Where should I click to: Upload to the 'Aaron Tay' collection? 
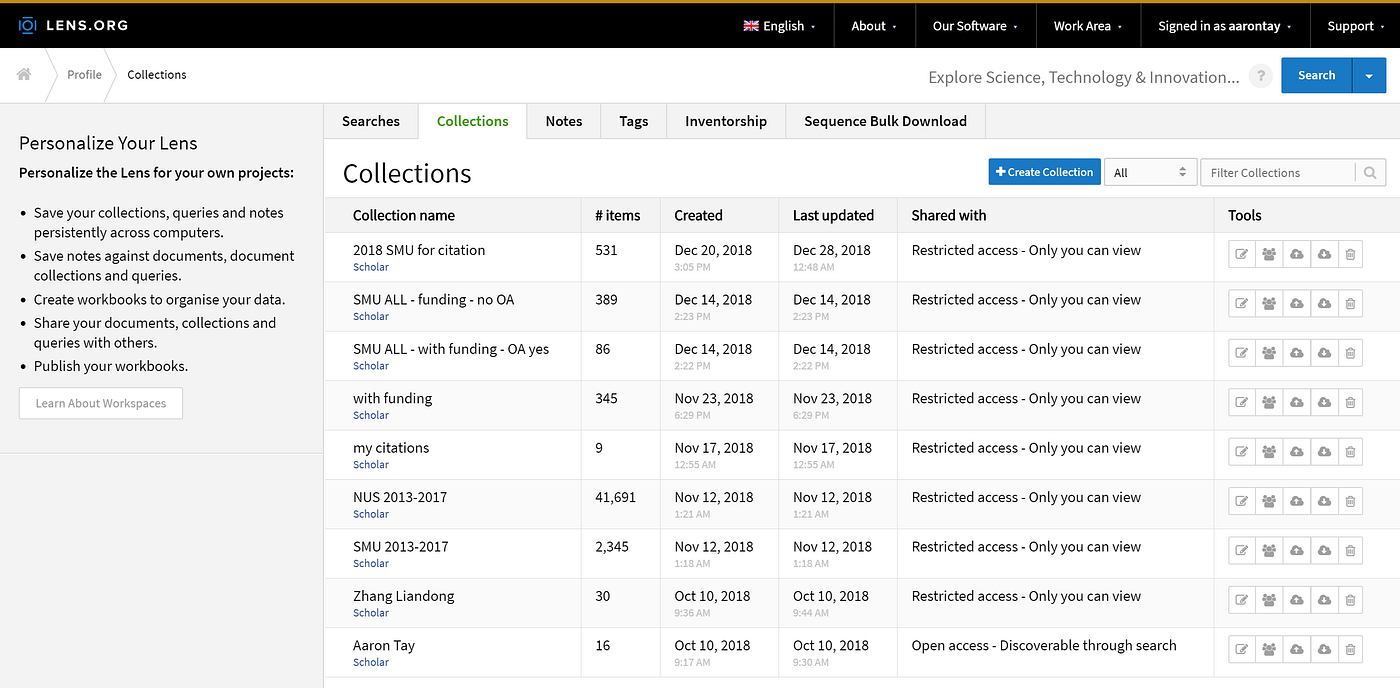point(1296,650)
